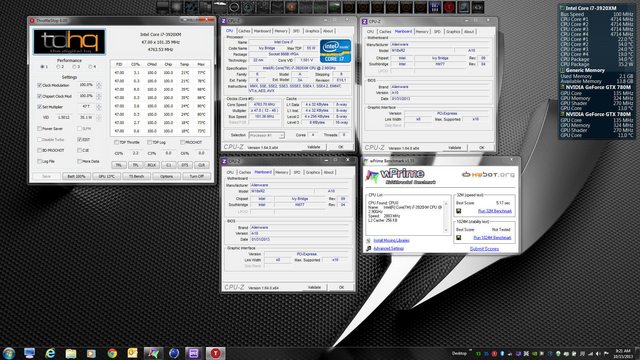Click save icon for 1024M score in wPrime
The height and width of the screenshot is (360, 640).
458,237
